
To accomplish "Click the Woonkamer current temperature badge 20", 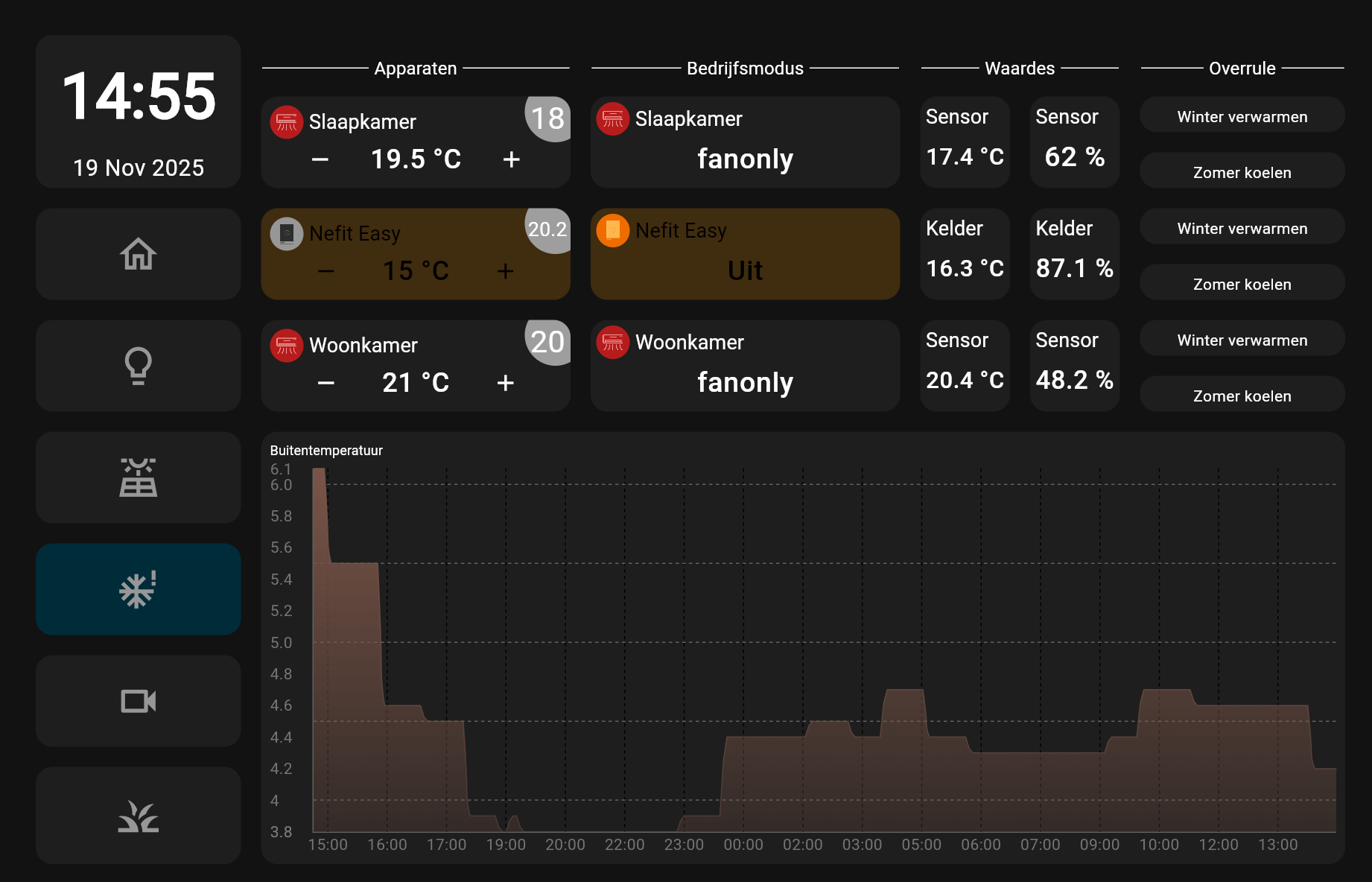I will pyautogui.click(x=548, y=342).
